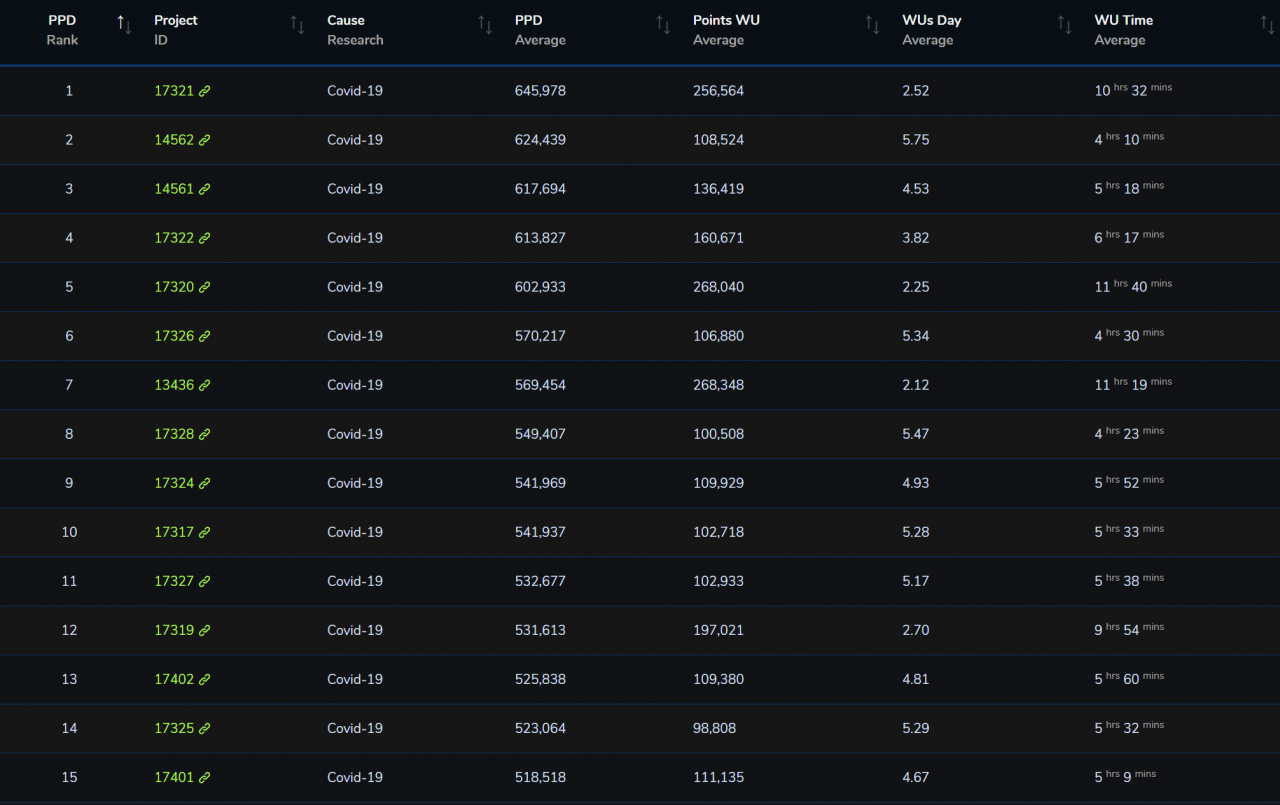Click the chain icon next to 14562
The image size is (1280, 805).
point(205,140)
